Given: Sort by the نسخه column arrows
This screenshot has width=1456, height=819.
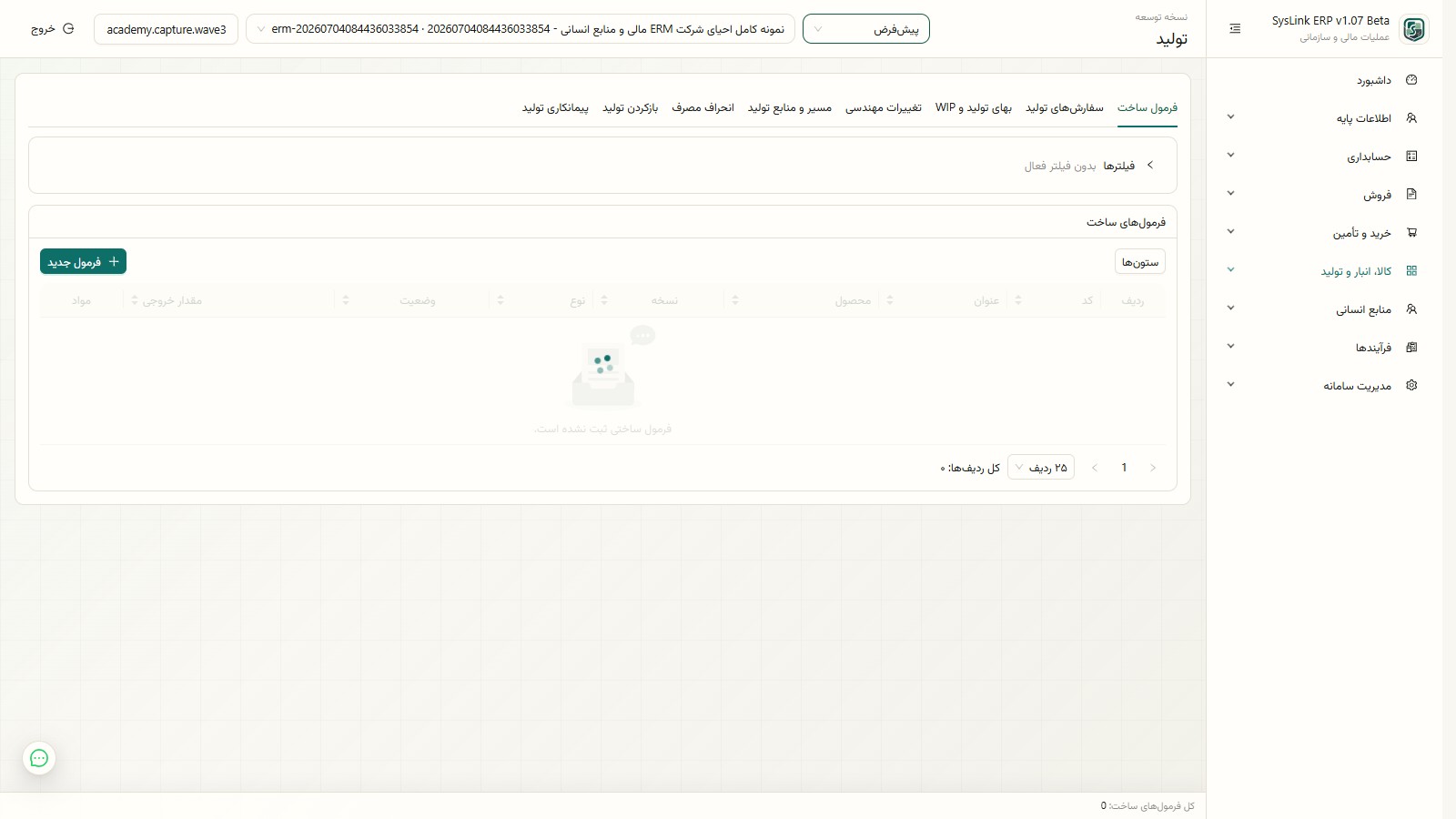Looking at the screenshot, I should point(604,300).
